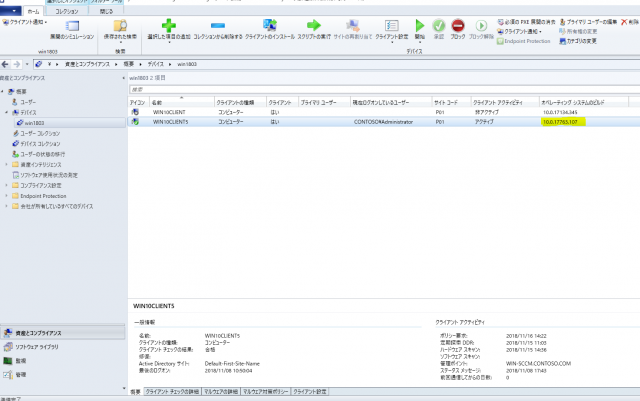Select the WIN10CLIENT device row

(x=170, y=111)
